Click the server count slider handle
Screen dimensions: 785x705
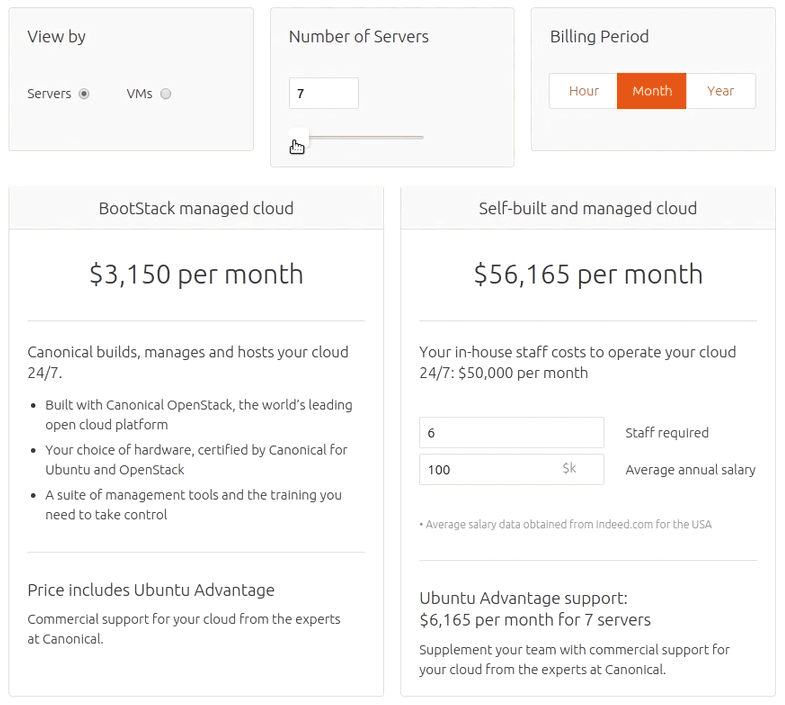[298, 138]
